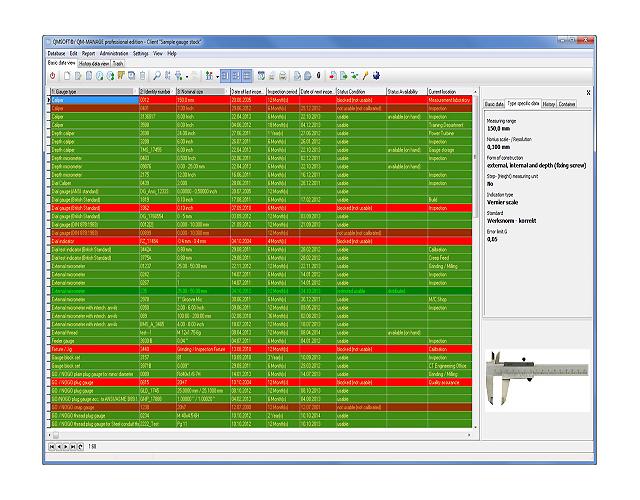Open dropdown arrow next to filter icon

point(187,76)
